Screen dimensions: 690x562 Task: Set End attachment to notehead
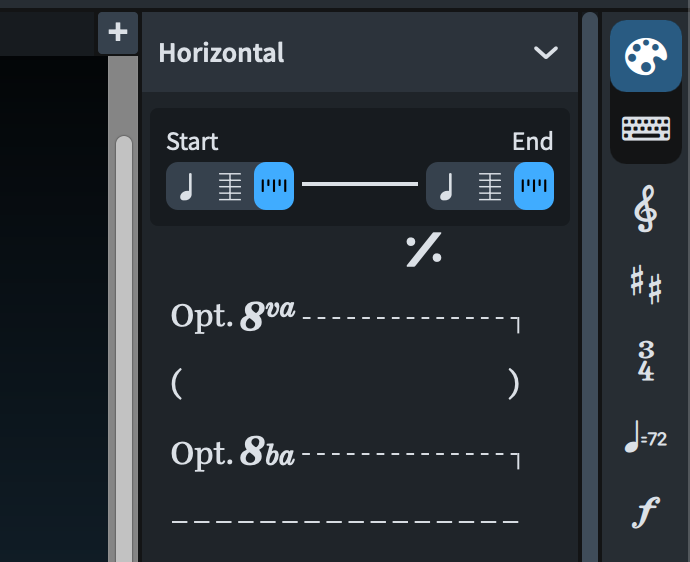(x=446, y=187)
